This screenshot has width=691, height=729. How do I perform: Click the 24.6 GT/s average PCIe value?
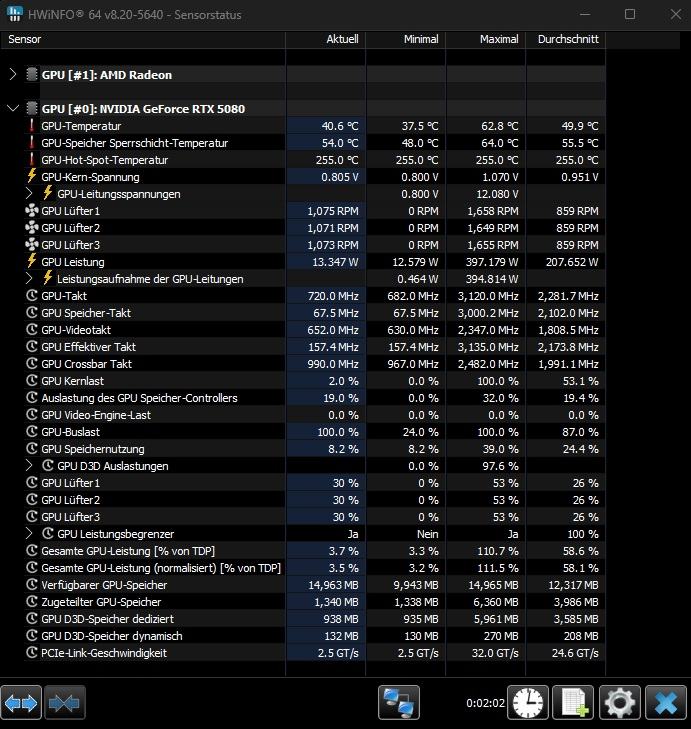[x=575, y=653]
